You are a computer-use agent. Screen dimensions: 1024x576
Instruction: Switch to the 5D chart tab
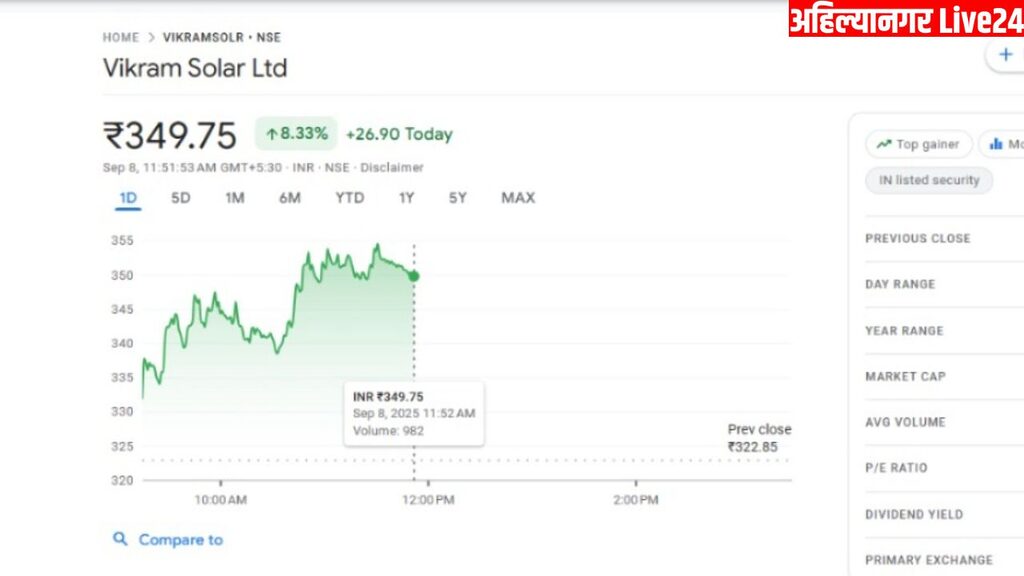[181, 198]
